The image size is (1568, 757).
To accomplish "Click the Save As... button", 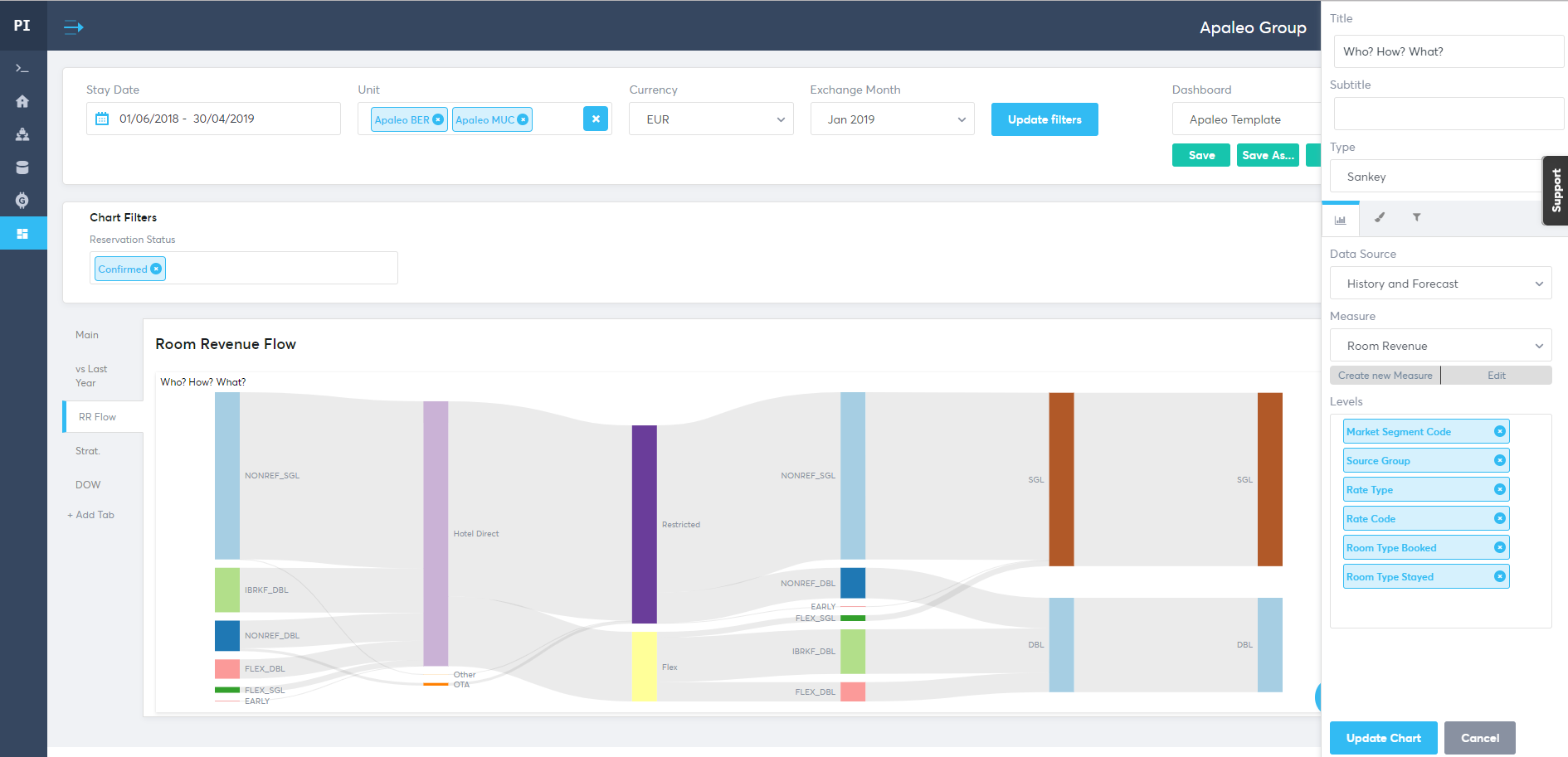I will 1268,155.
